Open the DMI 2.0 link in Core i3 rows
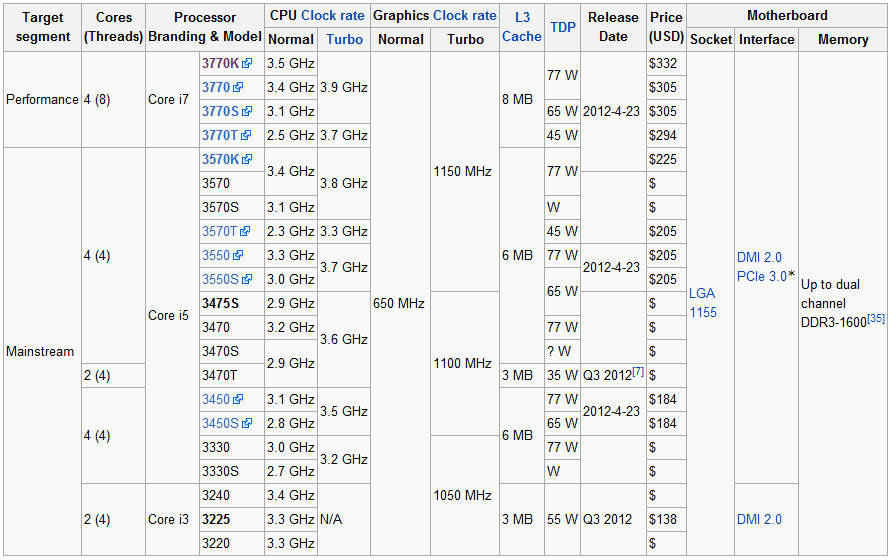The height and width of the screenshot is (560, 892). point(759,519)
